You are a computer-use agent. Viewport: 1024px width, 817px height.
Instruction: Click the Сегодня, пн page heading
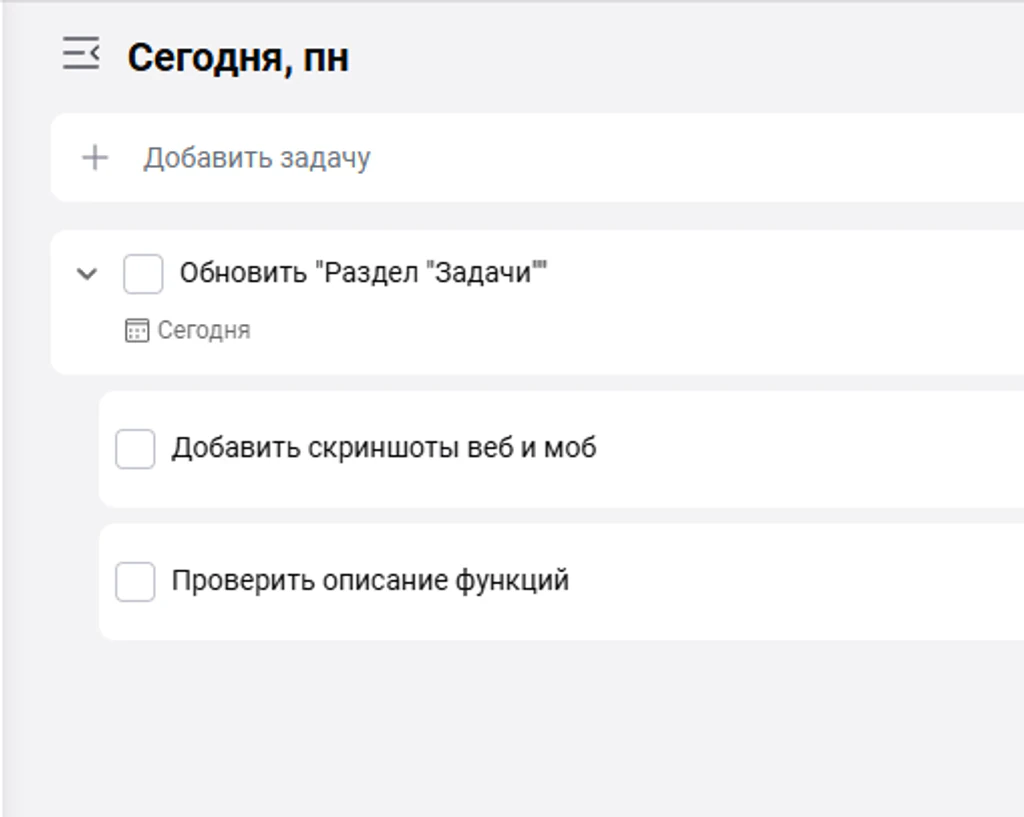tap(238, 58)
